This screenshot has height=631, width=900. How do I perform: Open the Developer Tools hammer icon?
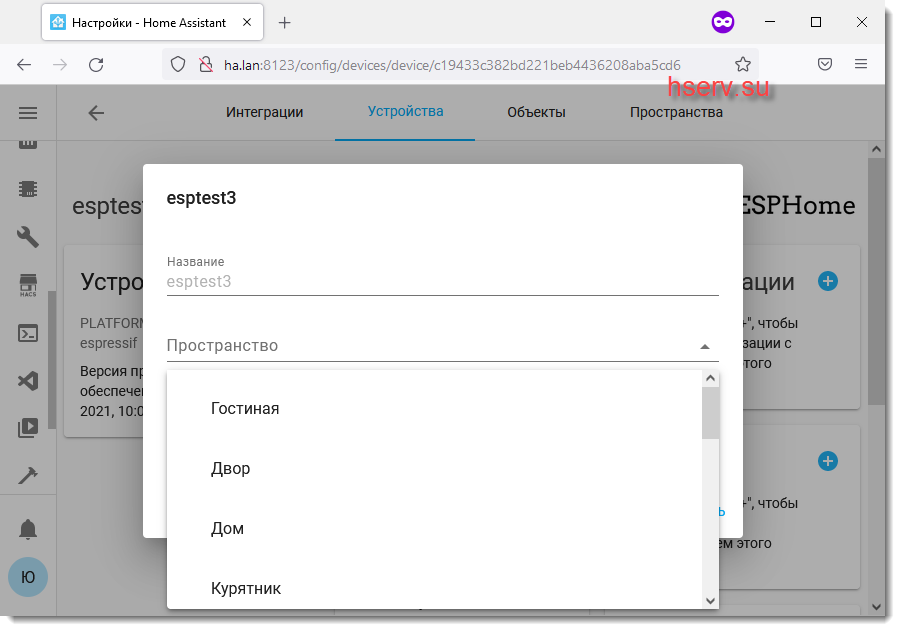point(28,476)
